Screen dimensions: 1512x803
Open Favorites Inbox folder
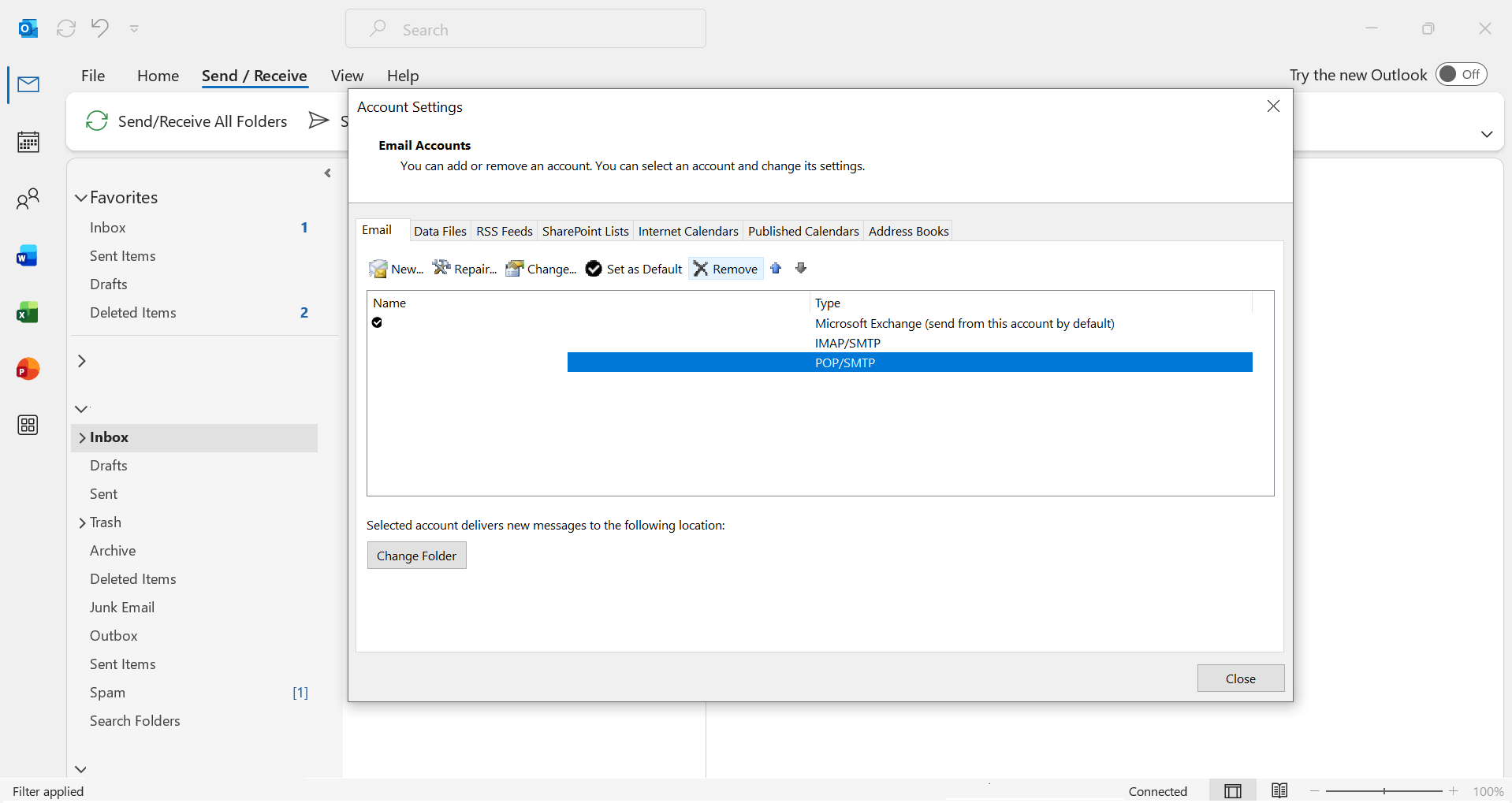pyautogui.click(x=195, y=228)
